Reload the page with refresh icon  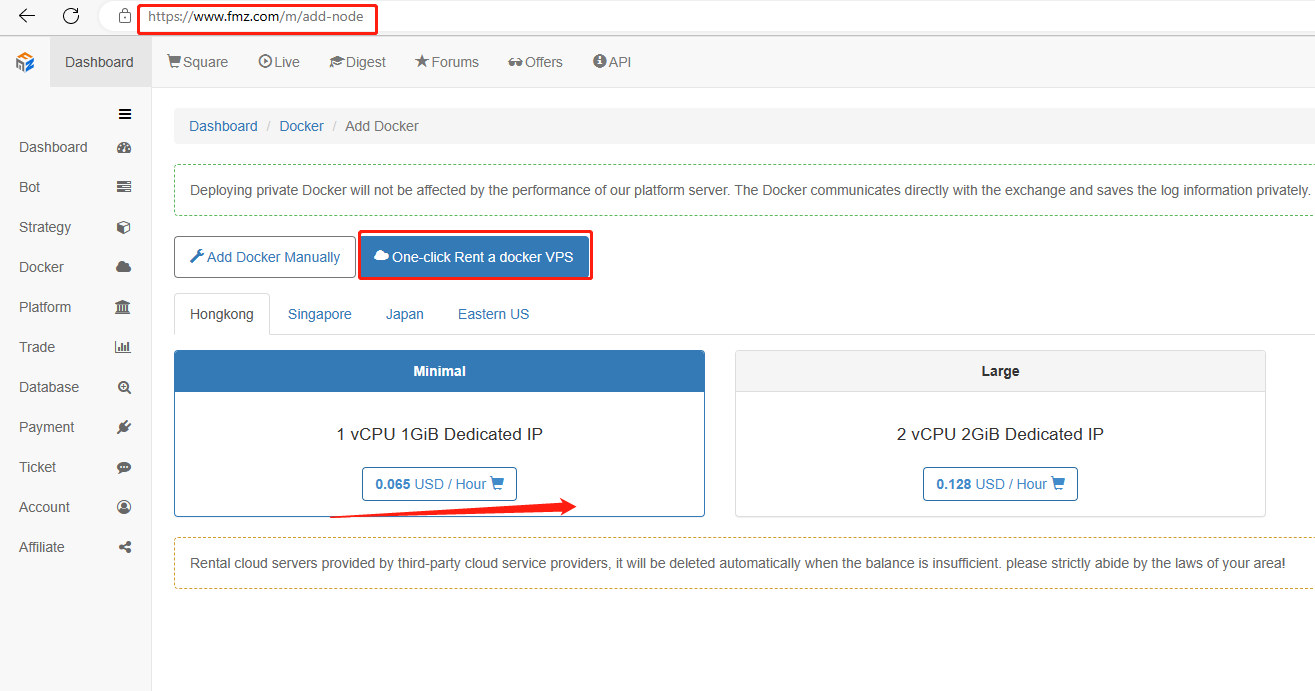point(71,16)
